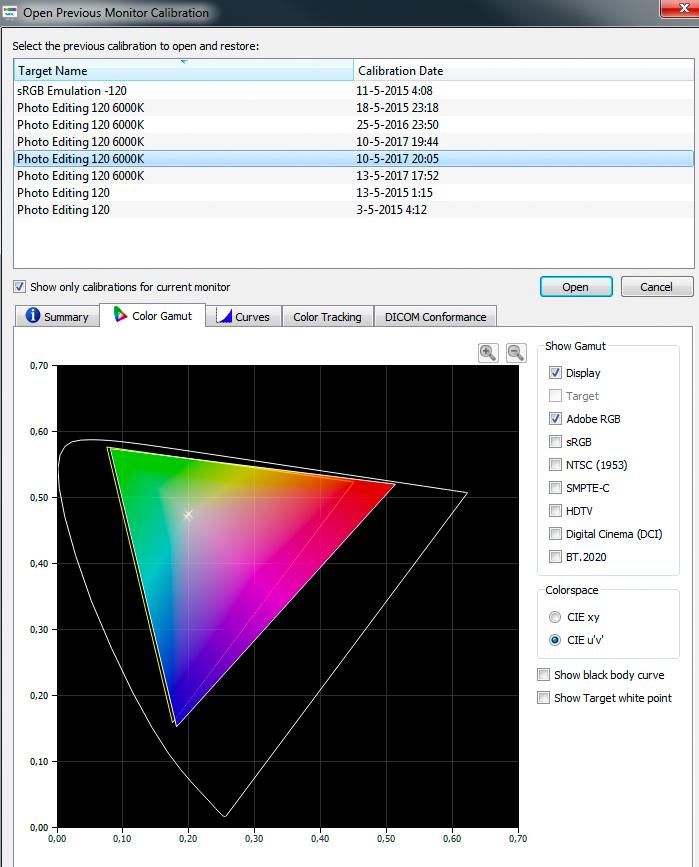699x867 pixels.
Task: Open the Color Tracking tab
Action: tap(327, 316)
